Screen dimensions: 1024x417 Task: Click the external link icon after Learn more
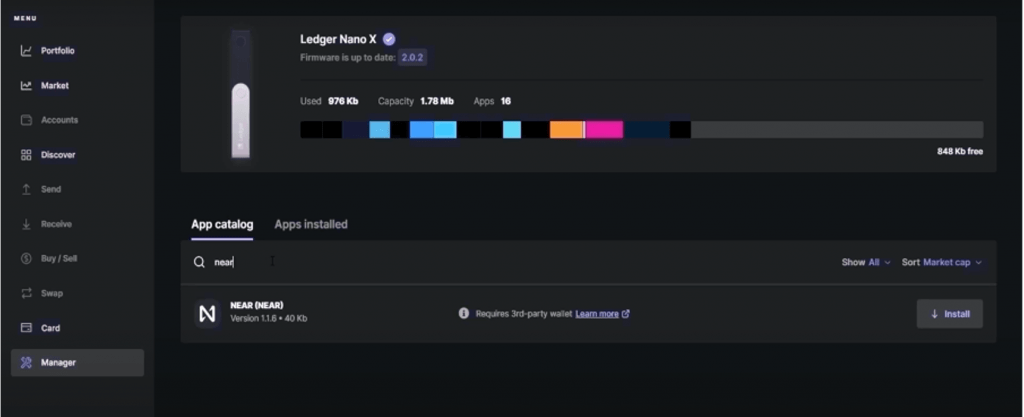[x=626, y=314]
